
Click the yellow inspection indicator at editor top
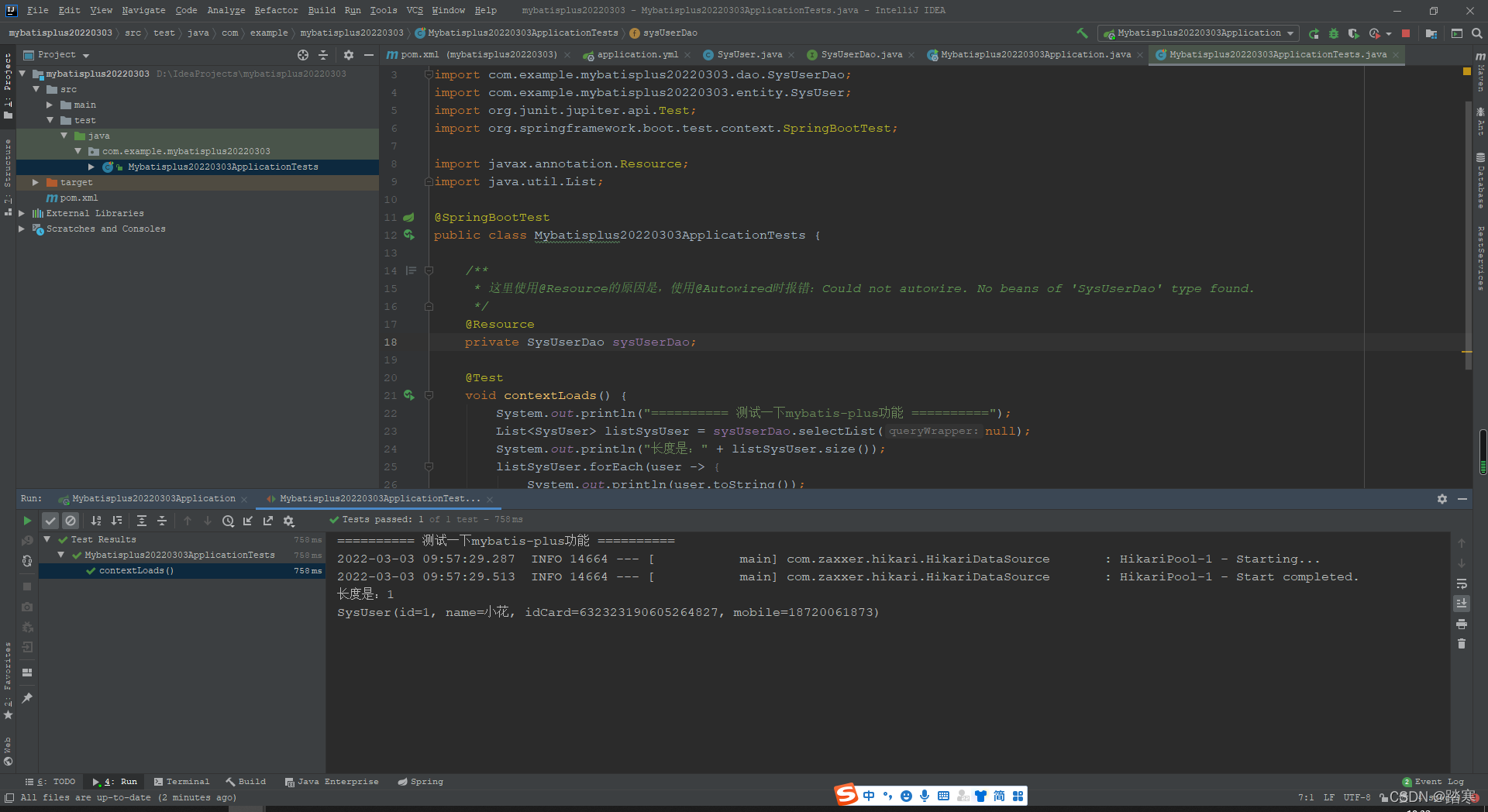pos(1467,71)
